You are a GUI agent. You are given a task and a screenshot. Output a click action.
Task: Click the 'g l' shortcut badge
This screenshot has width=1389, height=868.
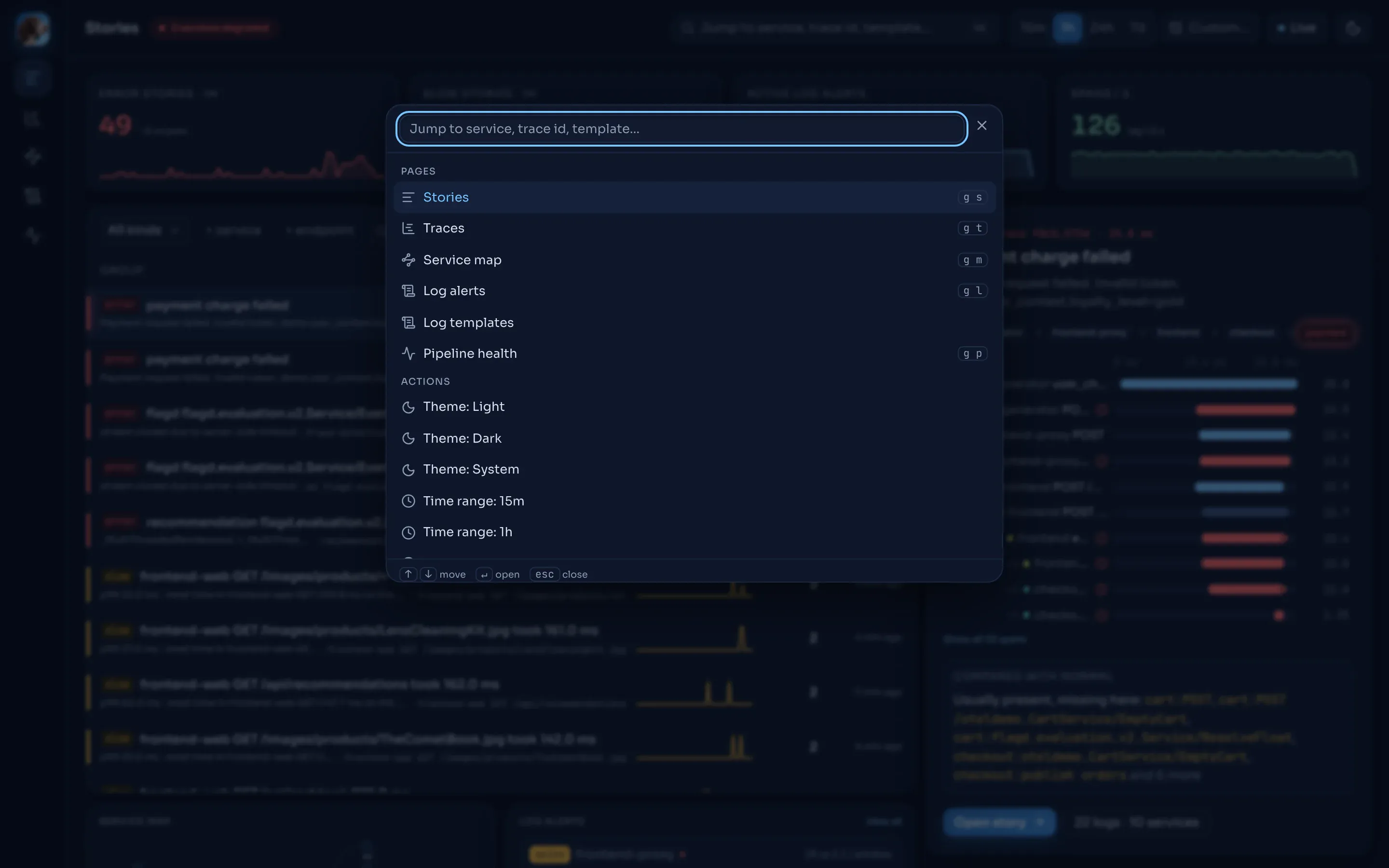(x=972, y=291)
